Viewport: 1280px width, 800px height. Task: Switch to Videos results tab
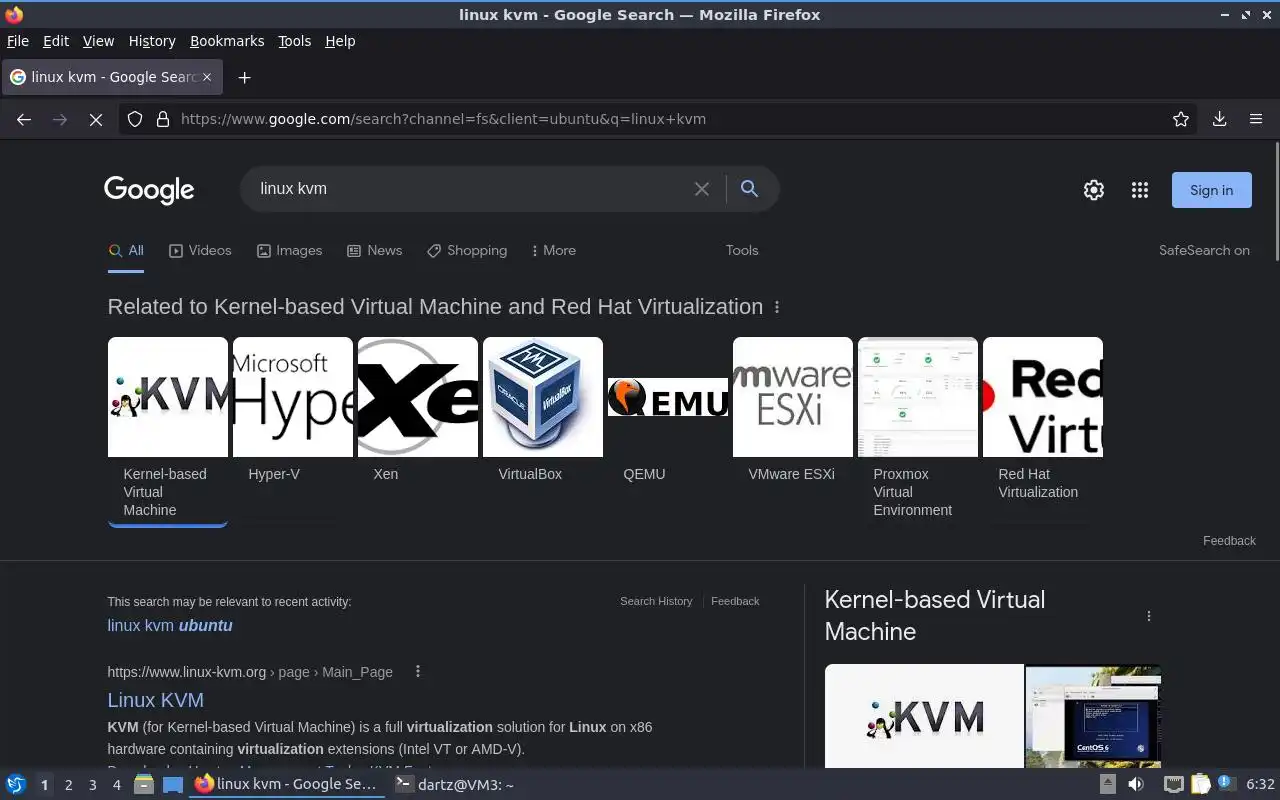tap(200, 251)
